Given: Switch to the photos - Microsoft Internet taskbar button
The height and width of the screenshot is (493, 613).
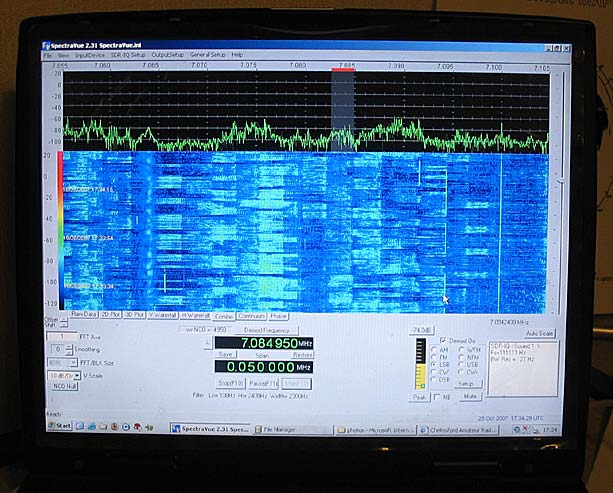Looking at the screenshot, I should coord(375,430).
